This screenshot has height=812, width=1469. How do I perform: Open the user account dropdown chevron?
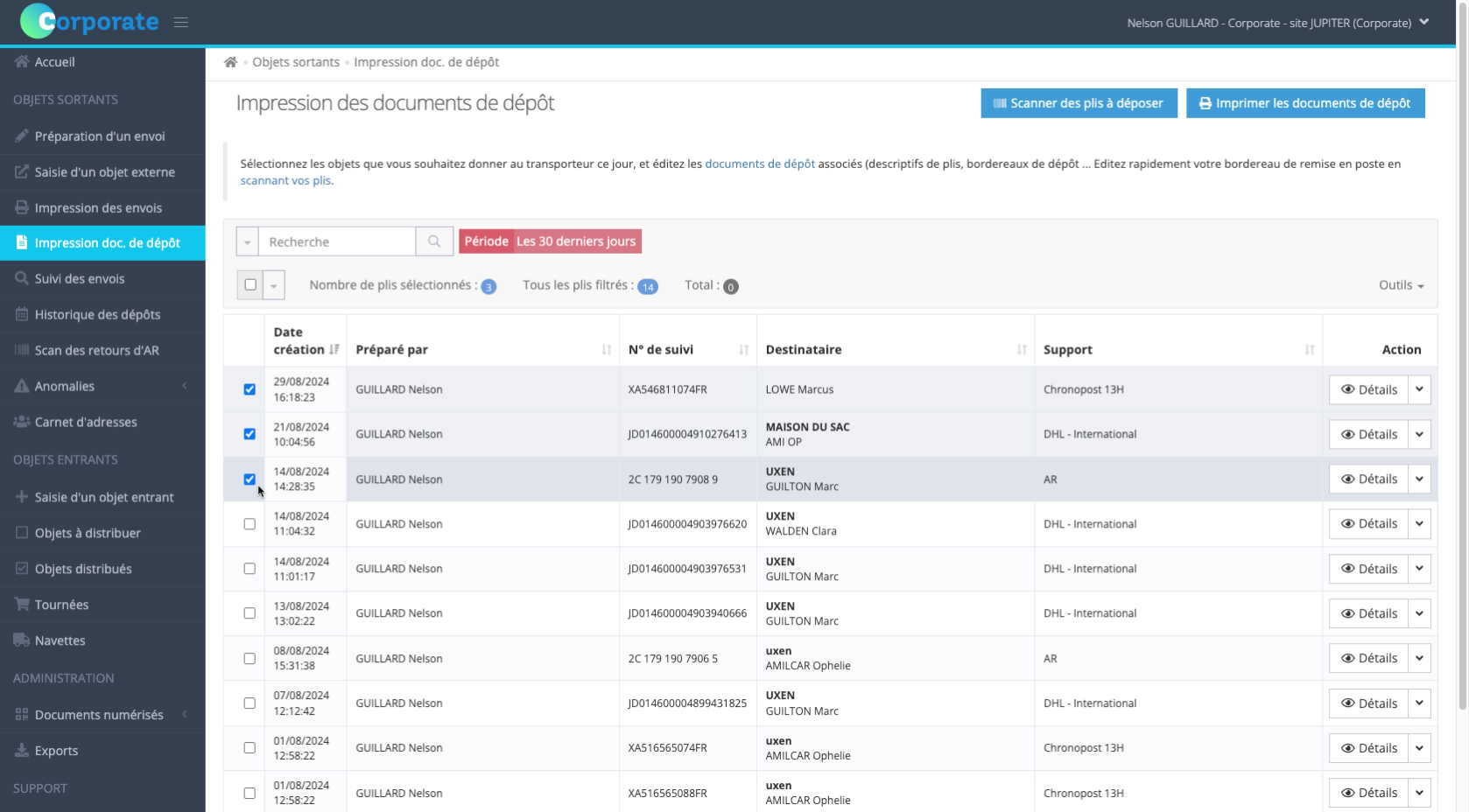click(1424, 22)
